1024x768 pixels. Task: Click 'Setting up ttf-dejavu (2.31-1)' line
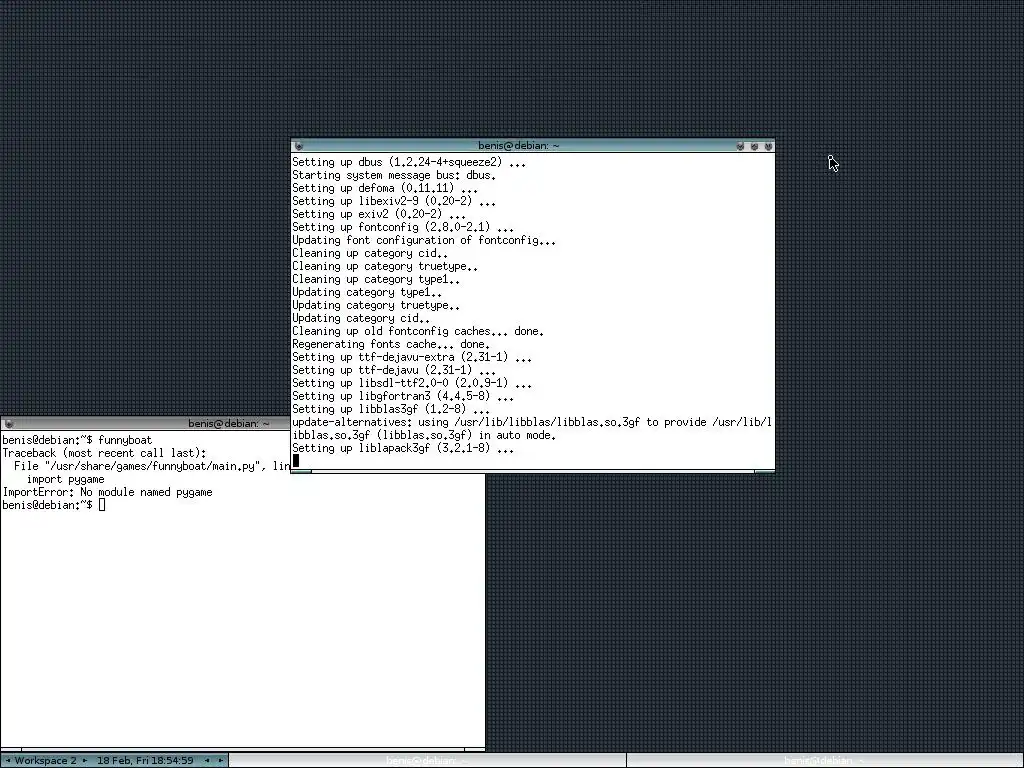coord(394,370)
